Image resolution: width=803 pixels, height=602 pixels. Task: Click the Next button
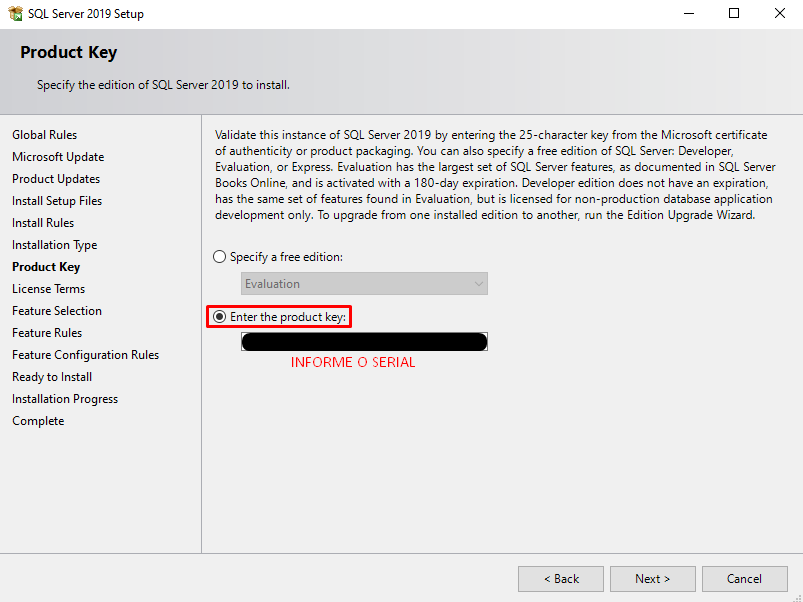pyautogui.click(x=652, y=579)
